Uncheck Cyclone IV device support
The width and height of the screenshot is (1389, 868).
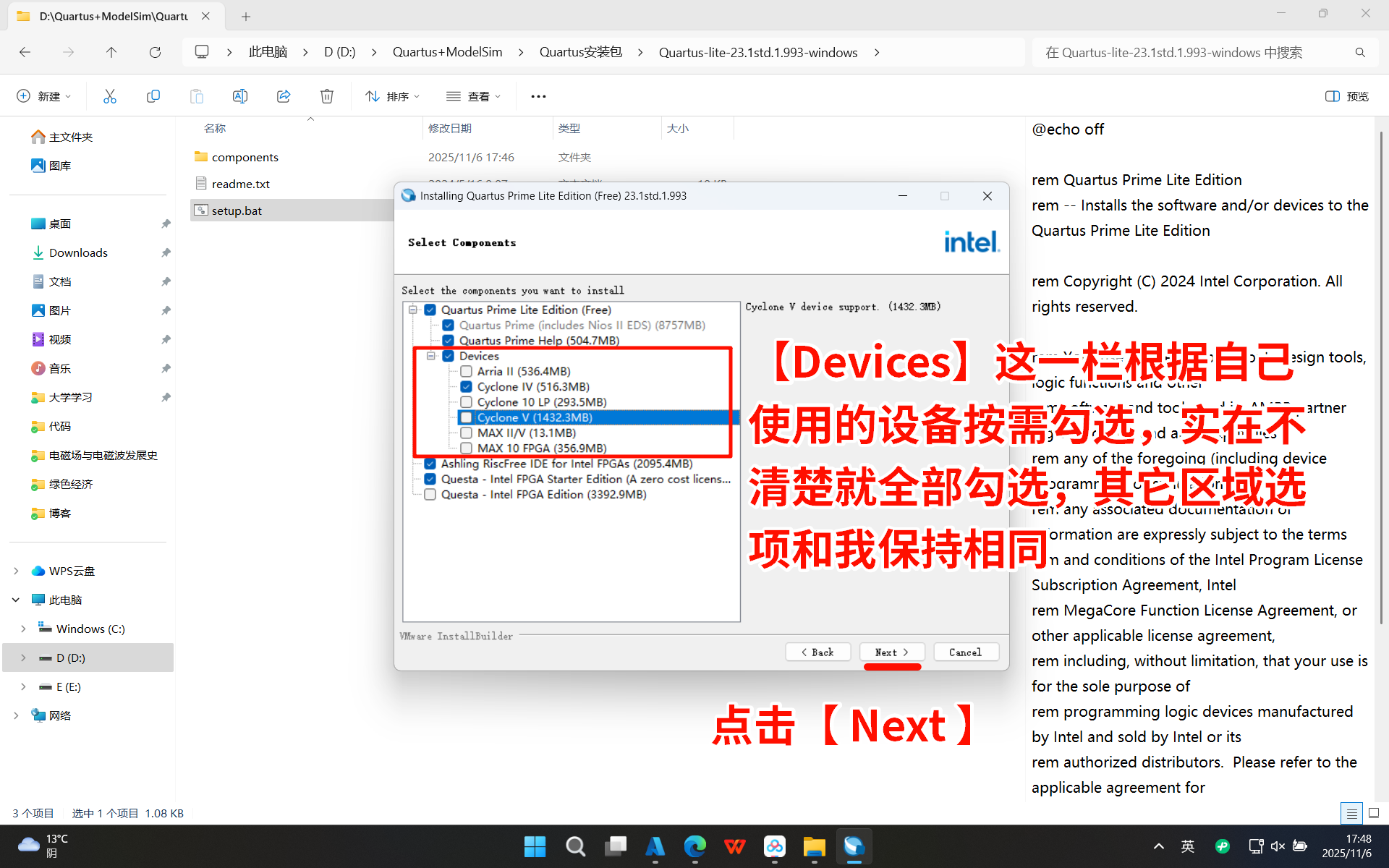coord(467,387)
